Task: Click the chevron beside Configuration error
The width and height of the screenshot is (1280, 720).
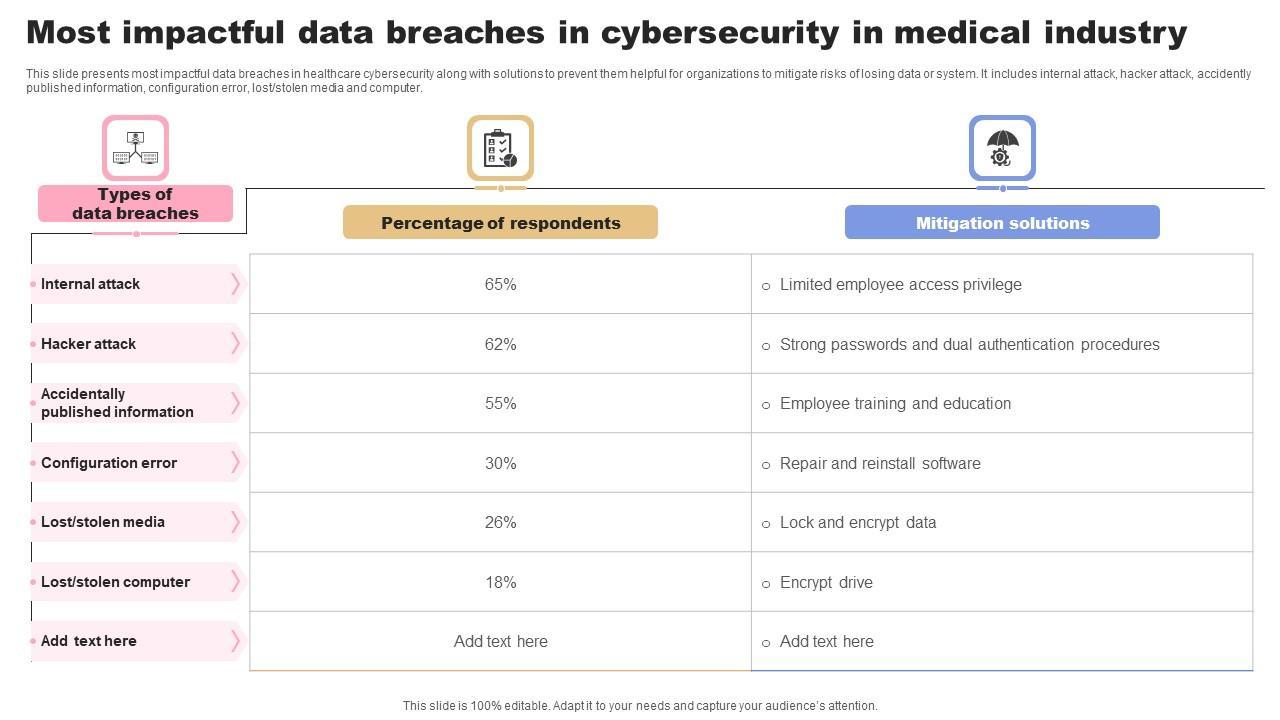Action: click(236, 462)
